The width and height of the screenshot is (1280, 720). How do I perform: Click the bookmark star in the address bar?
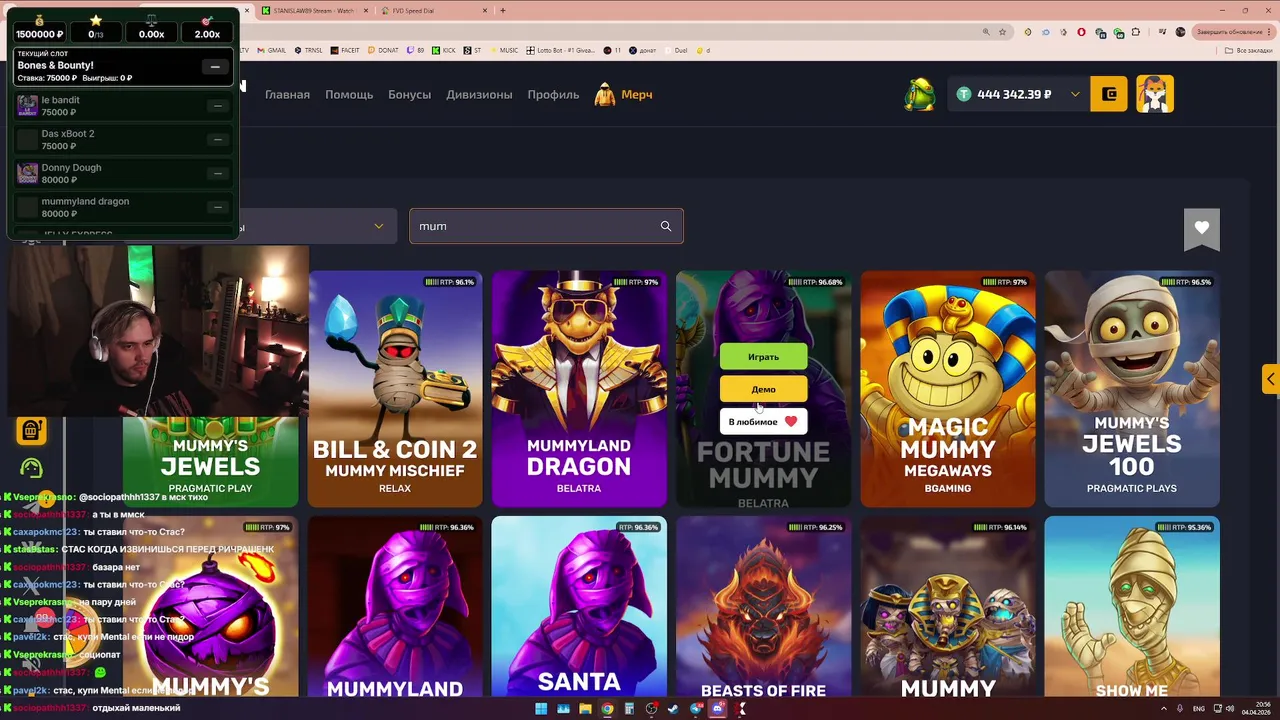[1002, 32]
